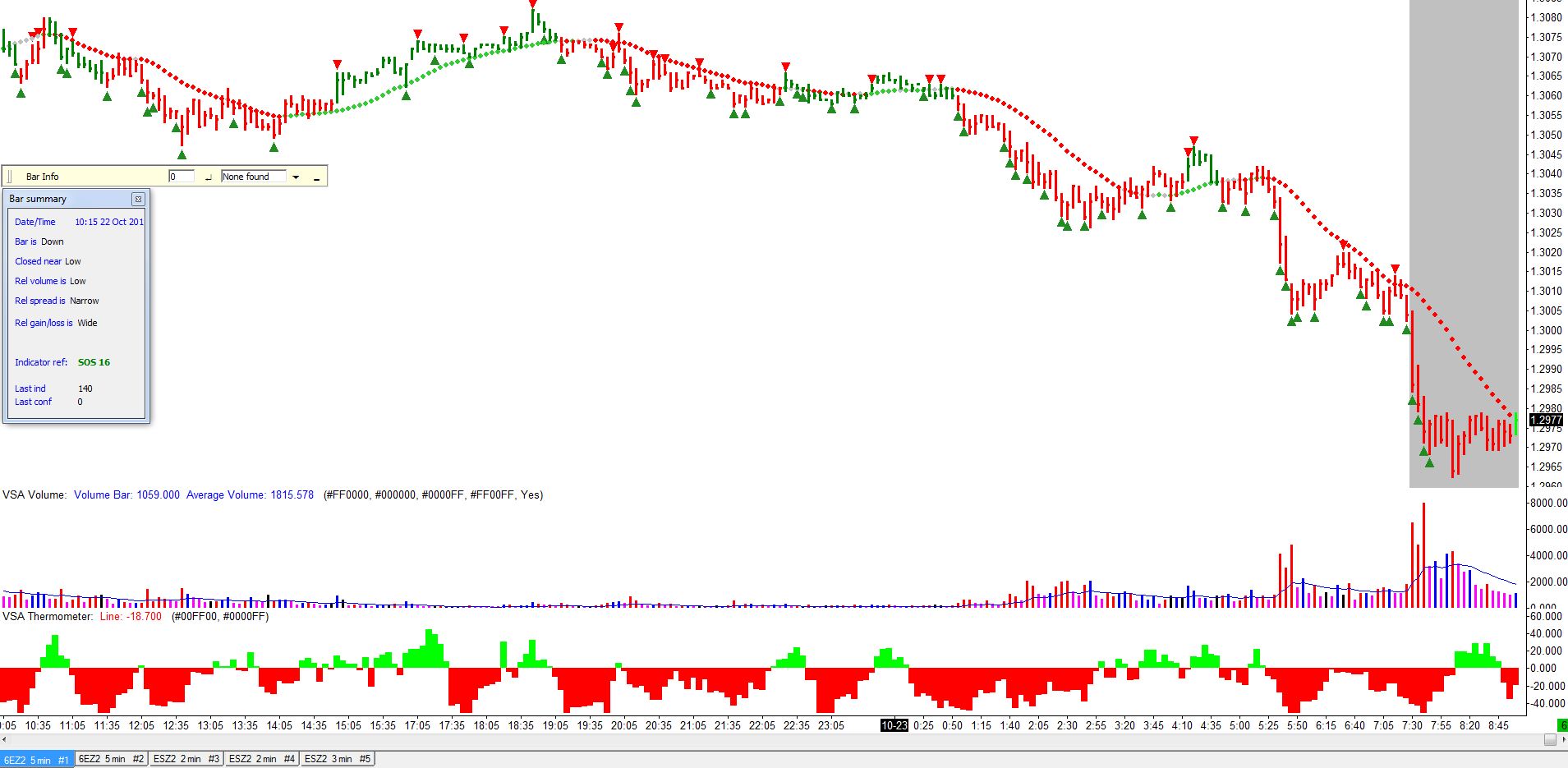
Task: Close the Bar summary panel
Action: coord(138,199)
